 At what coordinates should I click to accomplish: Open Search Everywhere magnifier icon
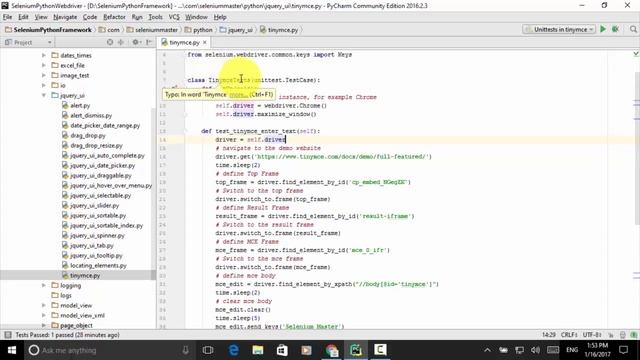[633, 29]
